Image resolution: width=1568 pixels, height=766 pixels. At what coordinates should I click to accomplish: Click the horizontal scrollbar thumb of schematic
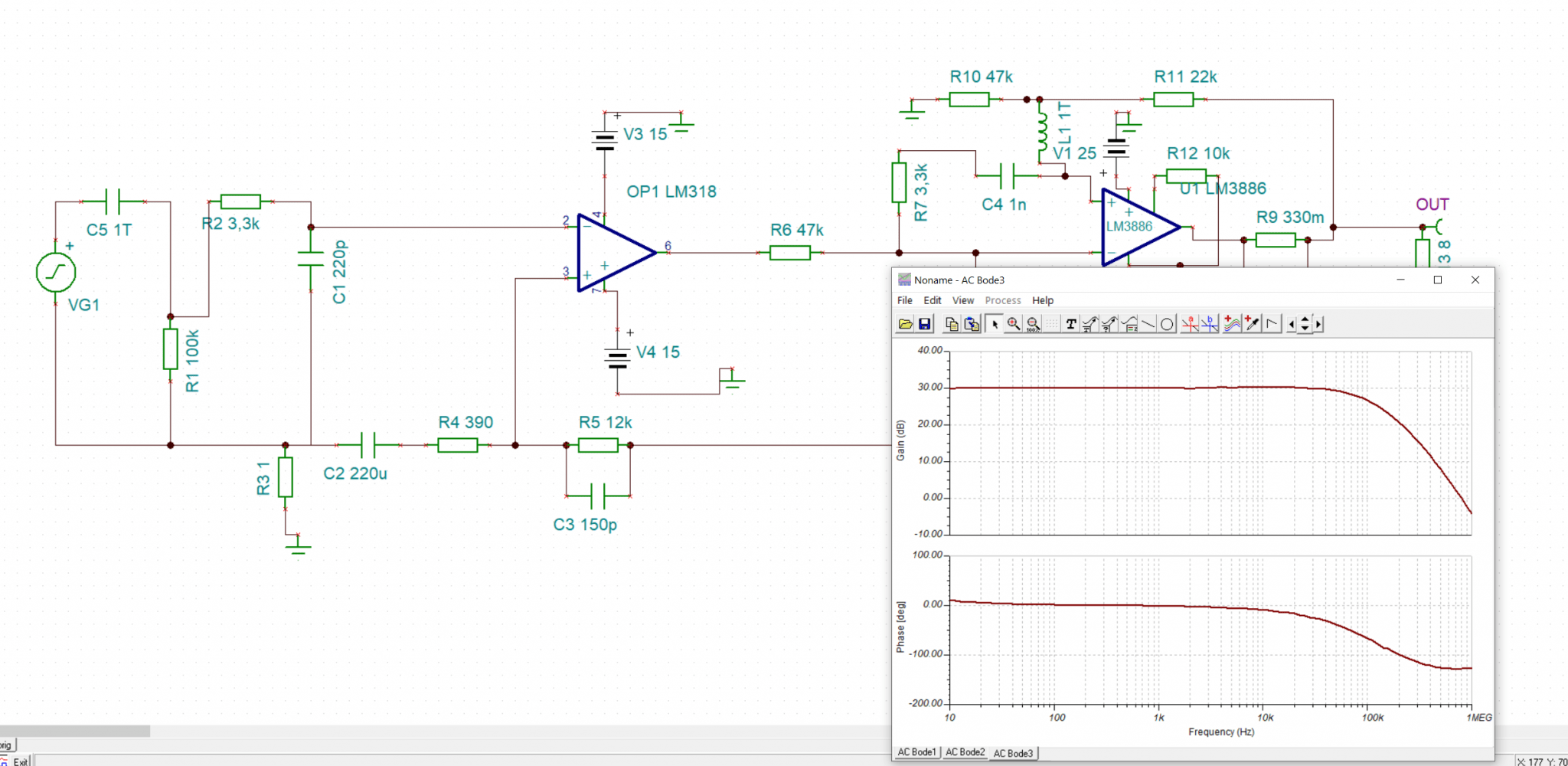75,732
